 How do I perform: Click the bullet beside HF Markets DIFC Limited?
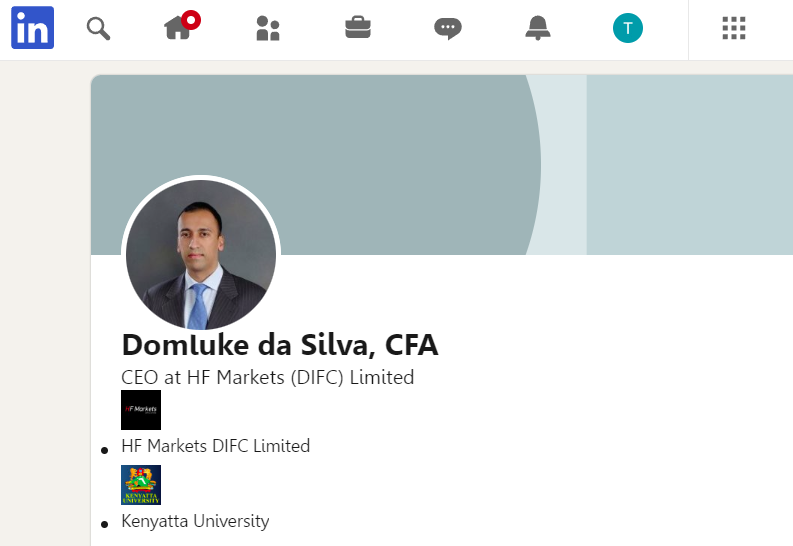pyautogui.click(x=104, y=450)
